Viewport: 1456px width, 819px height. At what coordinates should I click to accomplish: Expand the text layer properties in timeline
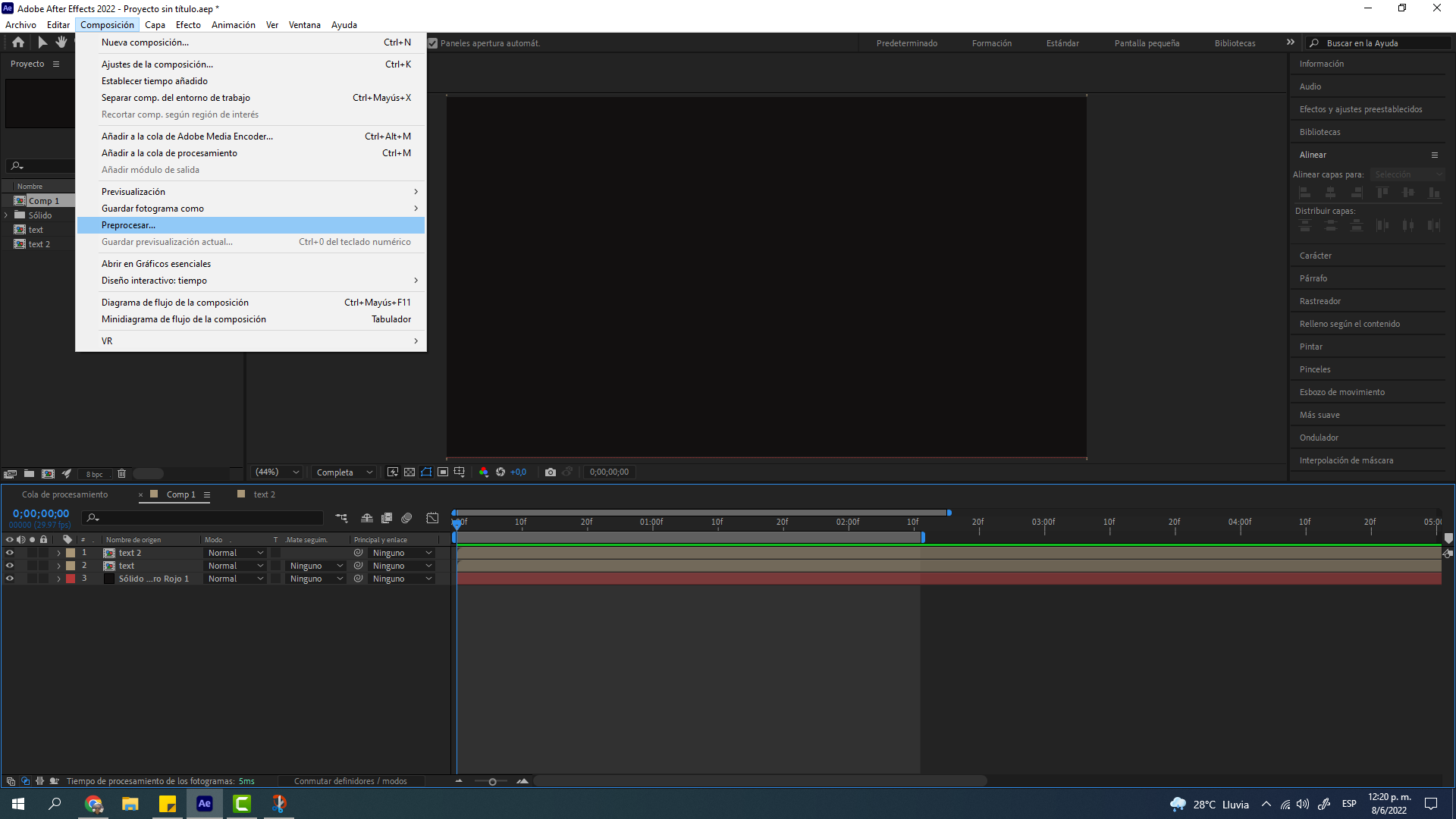click(58, 566)
